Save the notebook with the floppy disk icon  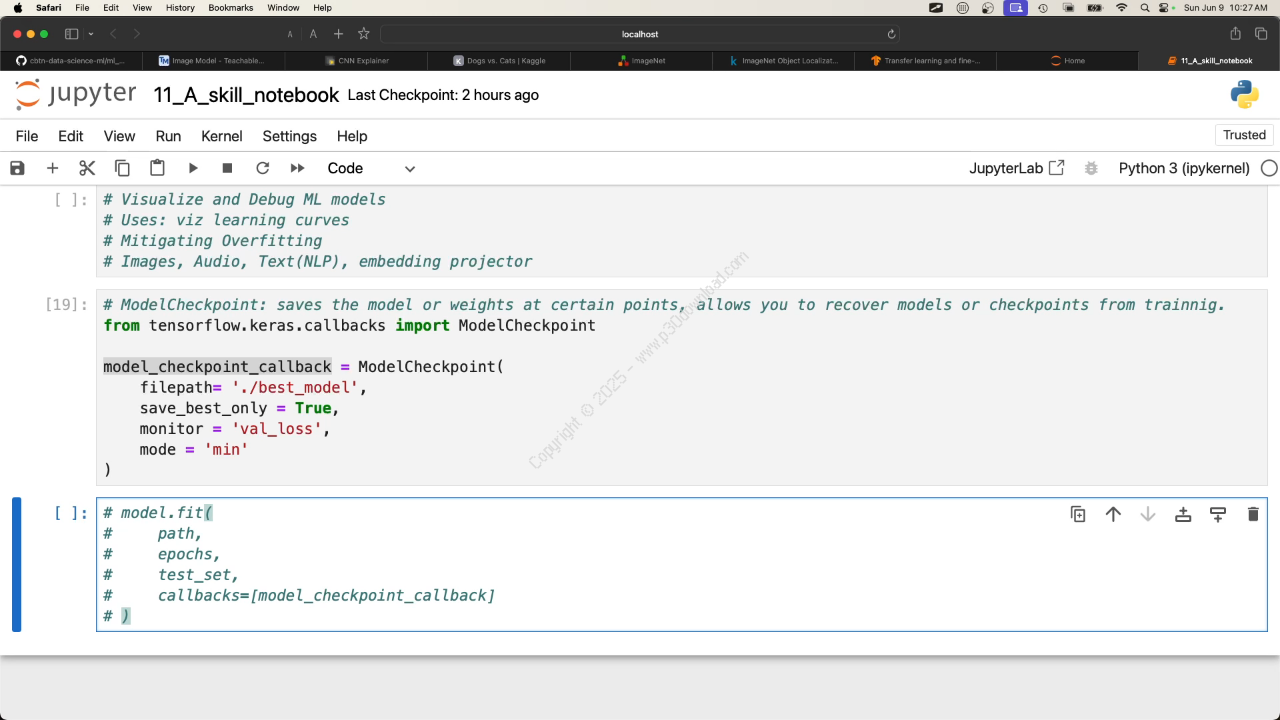tap(17, 168)
